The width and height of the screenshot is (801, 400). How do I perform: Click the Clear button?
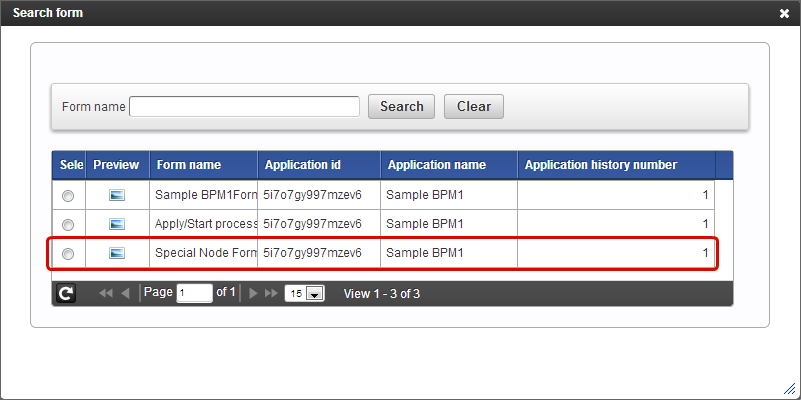pos(474,106)
